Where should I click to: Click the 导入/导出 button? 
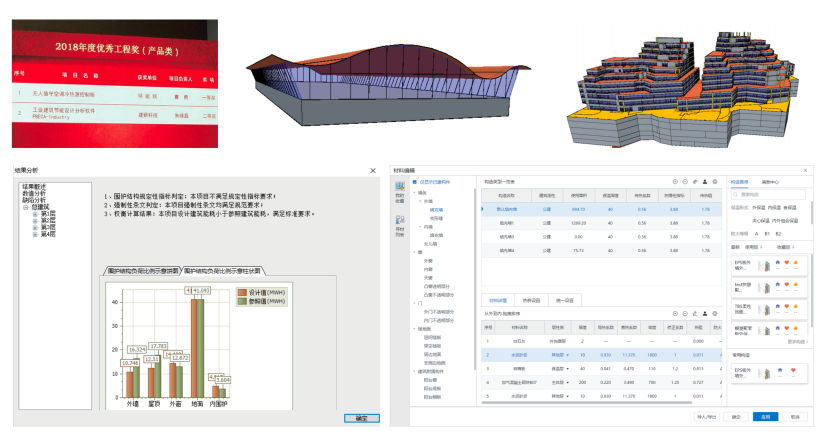706,415
